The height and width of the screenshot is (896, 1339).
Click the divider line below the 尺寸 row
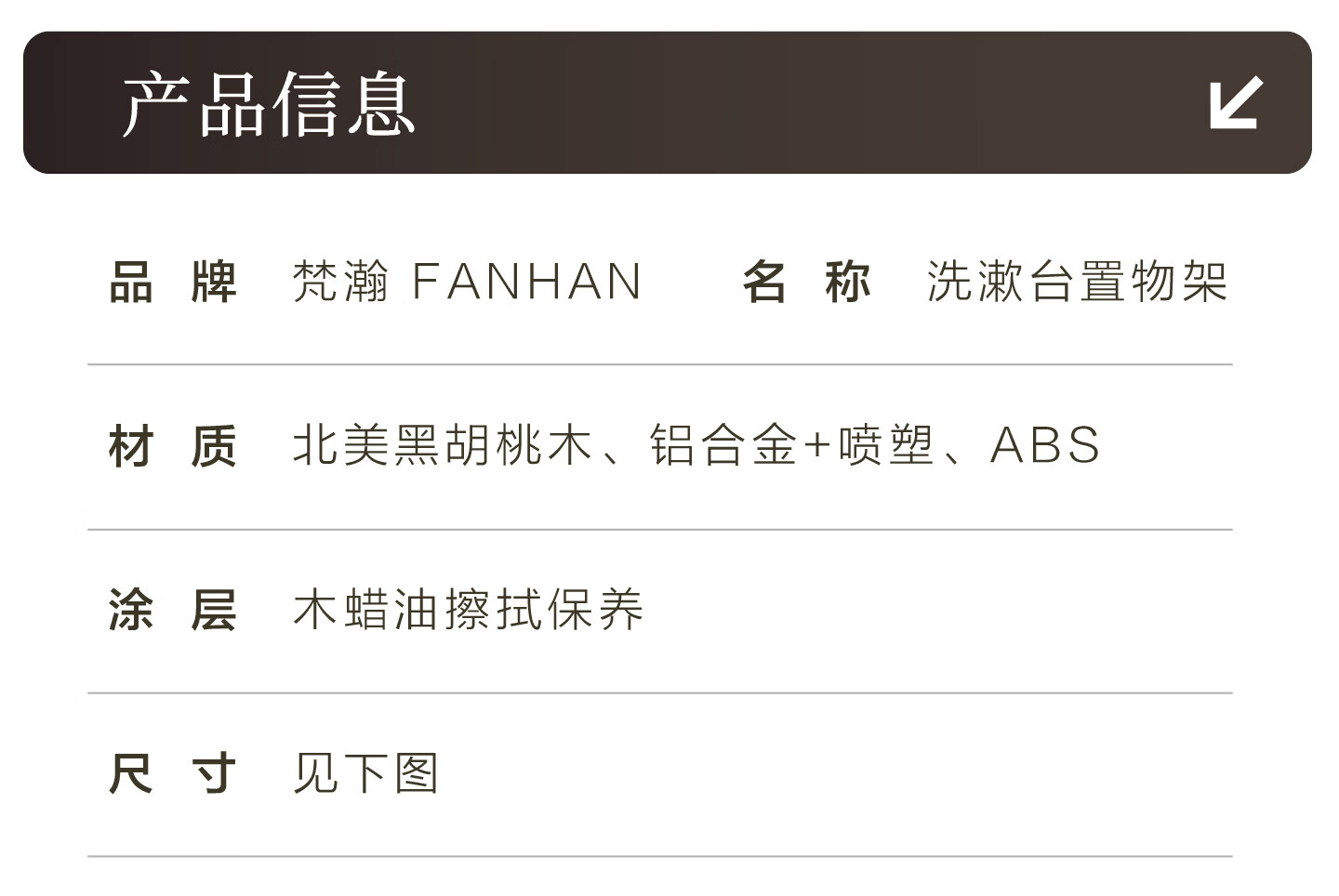(660, 856)
